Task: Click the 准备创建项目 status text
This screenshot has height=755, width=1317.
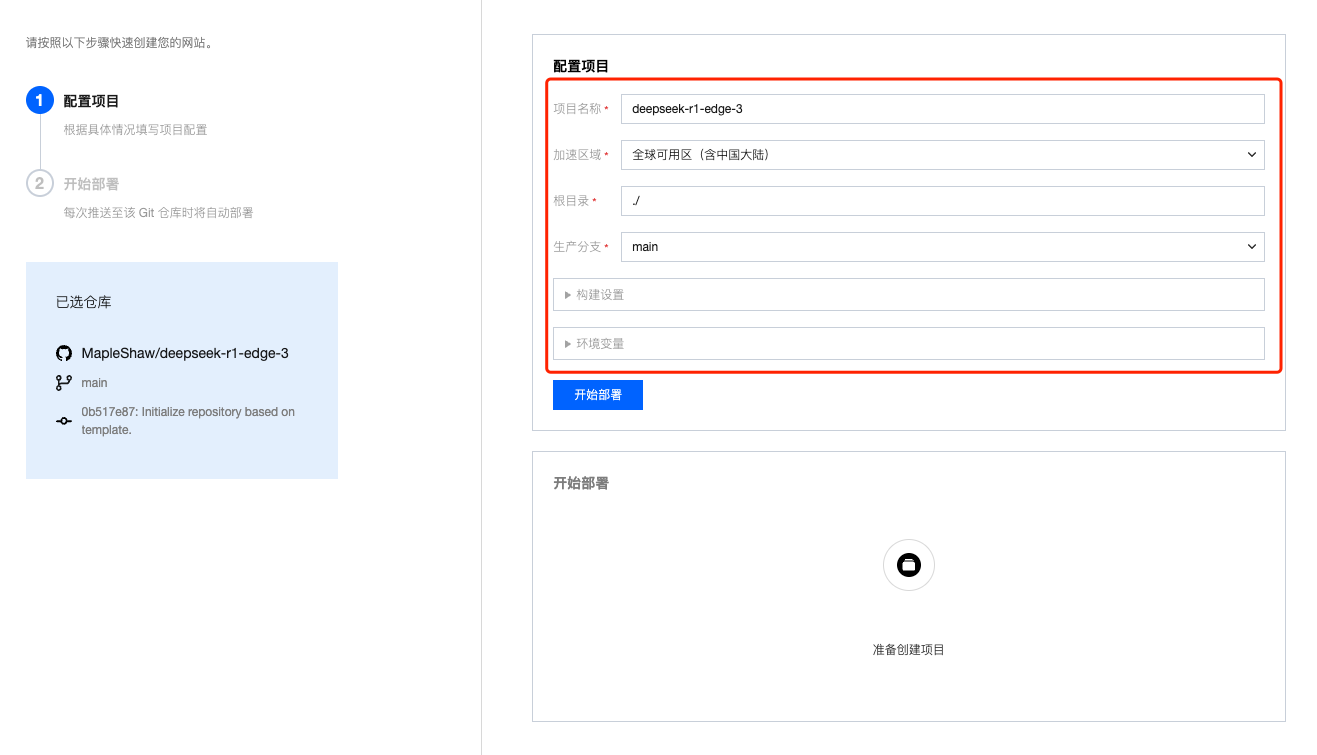Action: pos(908,650)
